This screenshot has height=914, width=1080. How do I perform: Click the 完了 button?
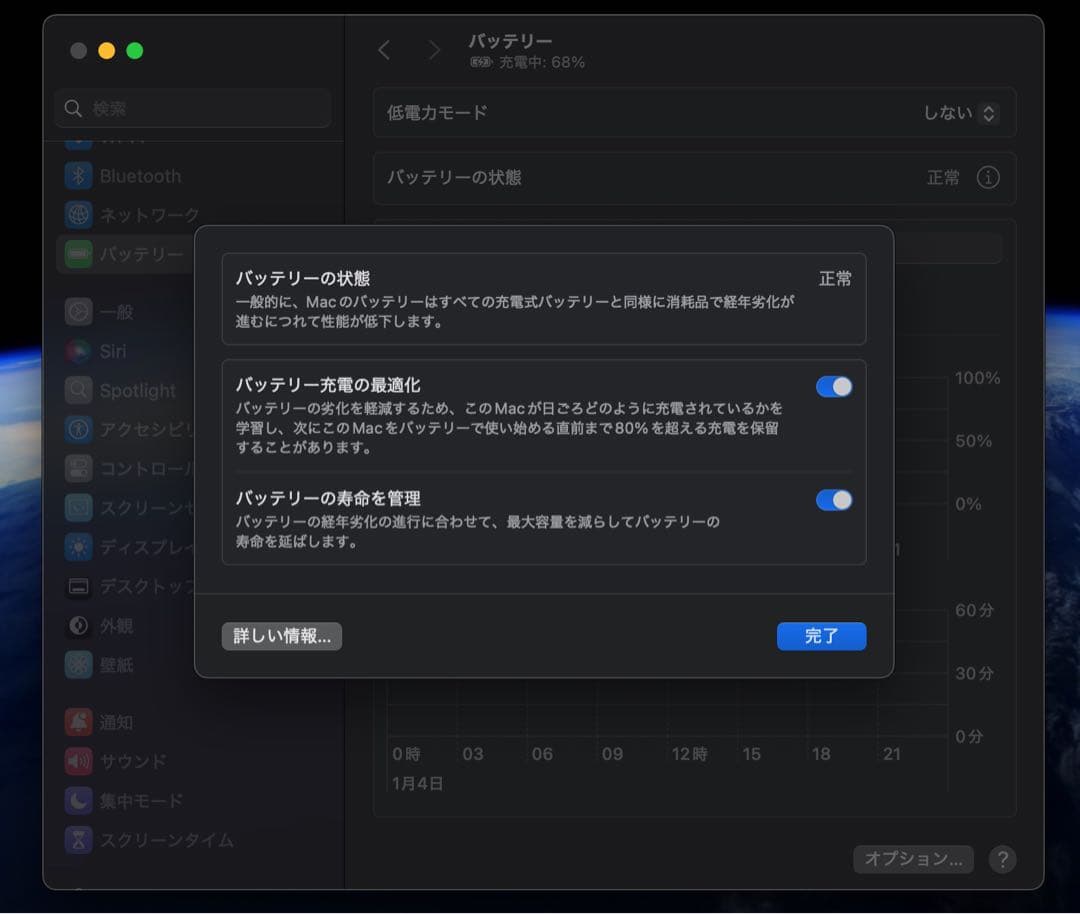821,636
